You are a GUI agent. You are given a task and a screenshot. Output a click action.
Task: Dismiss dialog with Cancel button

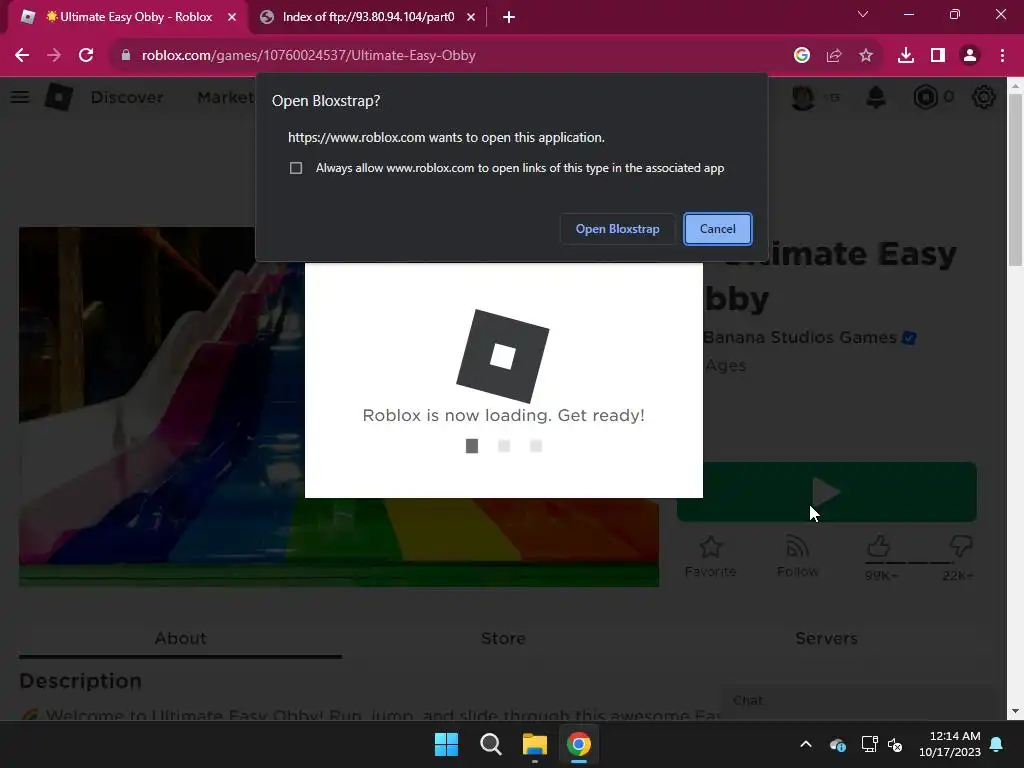718,229
